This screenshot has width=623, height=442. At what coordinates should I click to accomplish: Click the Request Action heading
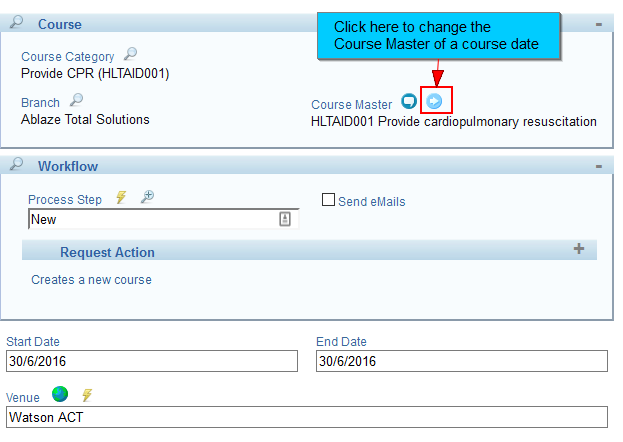pos(107,252)
